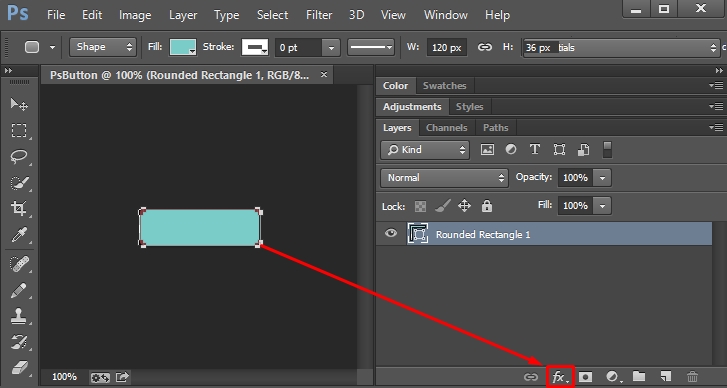Image resolution: width=727 pixels, height=388 pixels.
Task: Filter layers by pixel layers
Action: click(487, 150)
